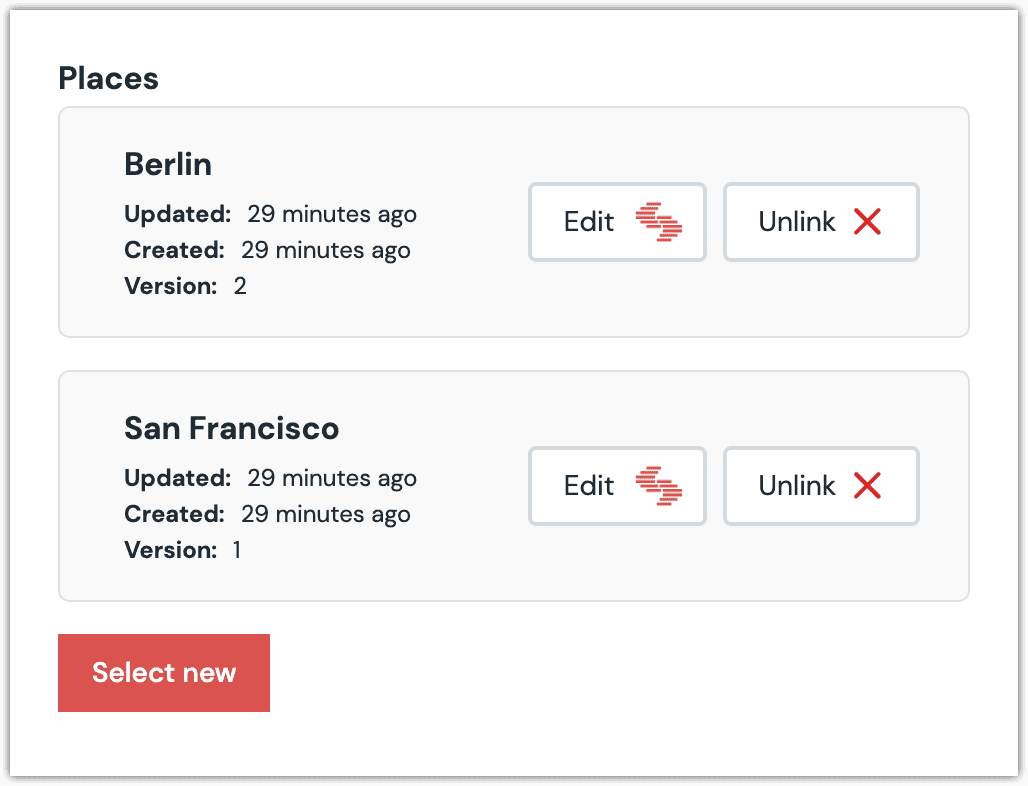This screenshot has height=786, width=1028.
Task: Click the red X icon in Berlin's Unlink
Action: point(867,222)
